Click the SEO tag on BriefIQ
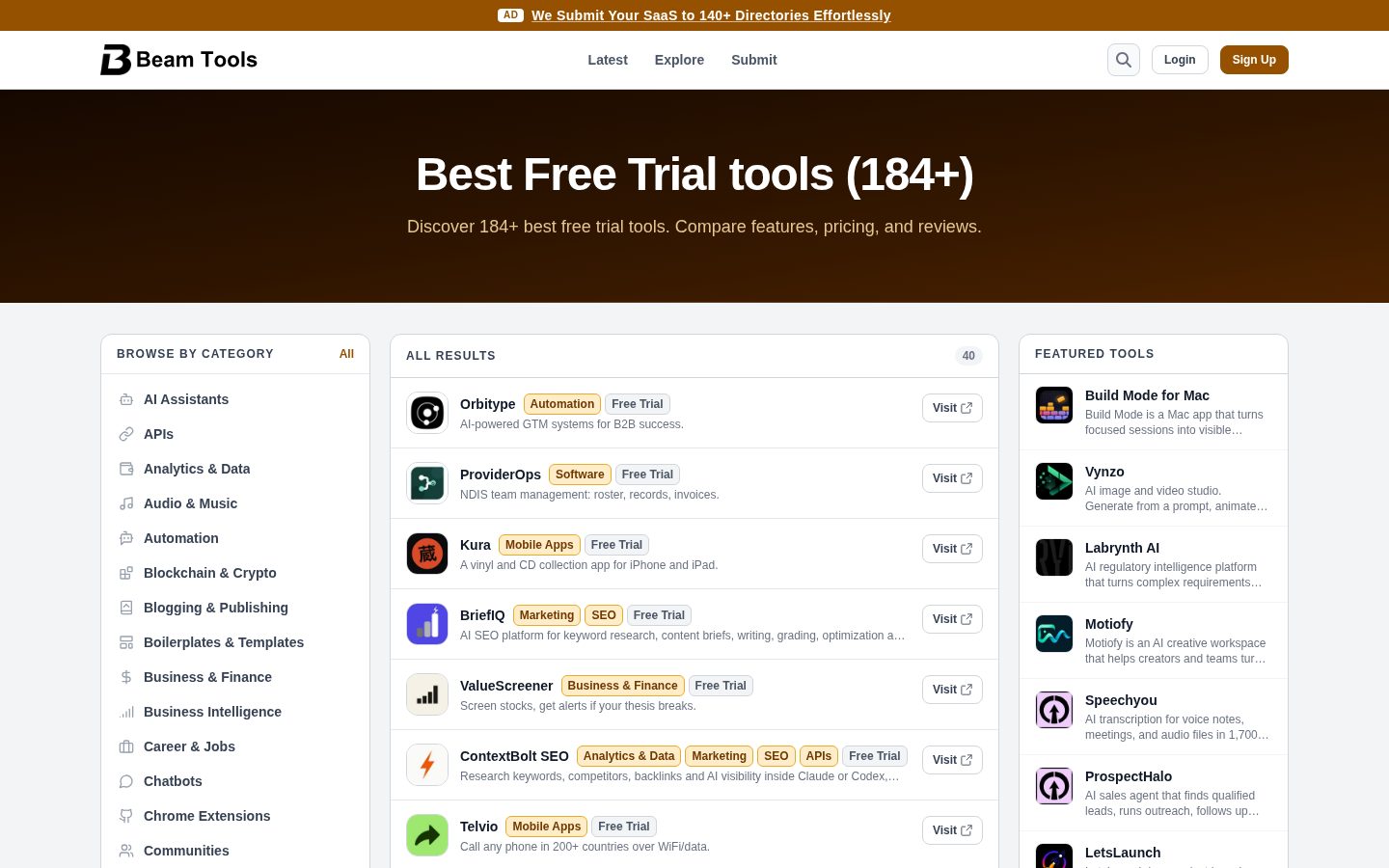This screenshot has width=1389, height=868. [x=604, y=615]
